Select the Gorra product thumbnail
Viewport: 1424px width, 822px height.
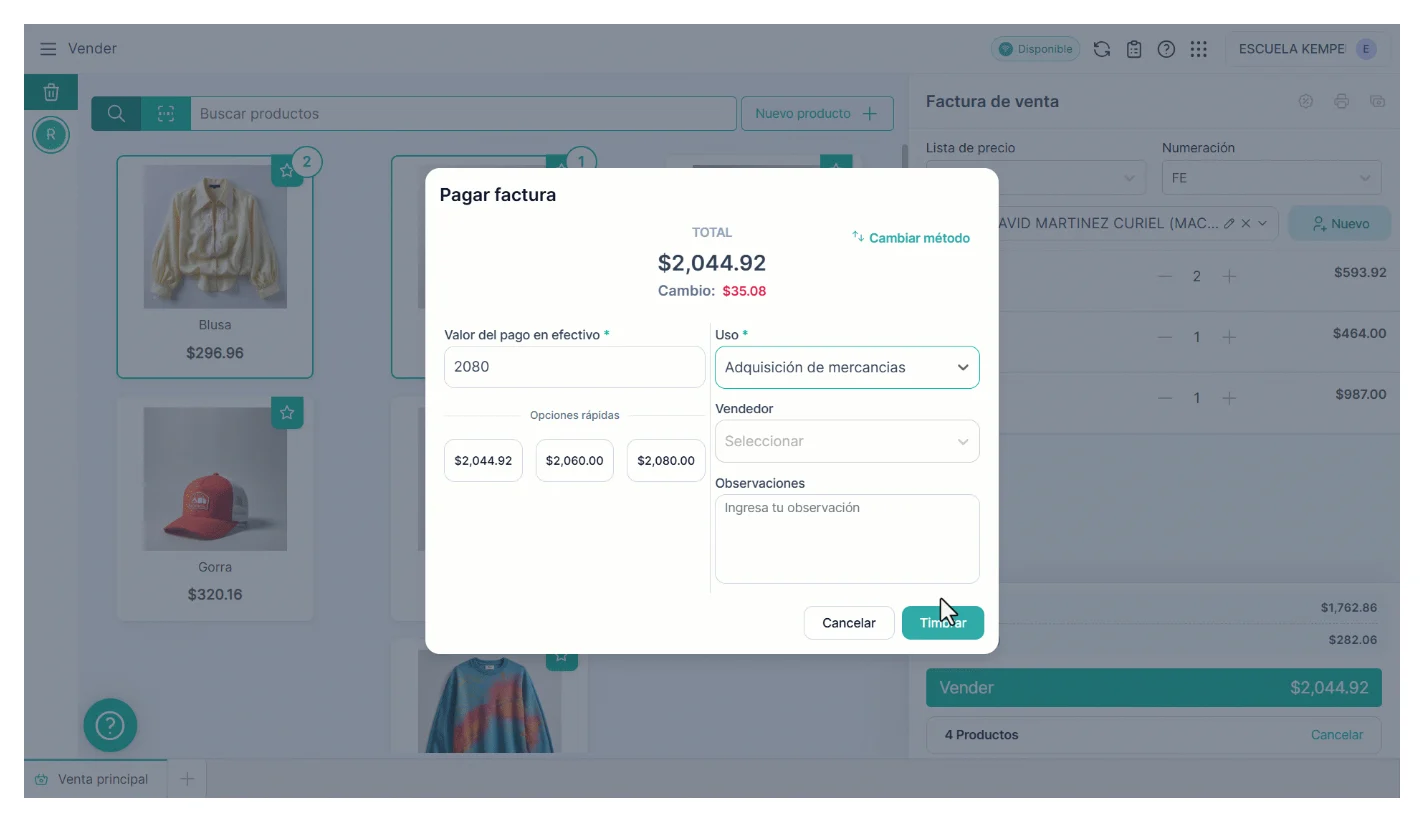point(215,479)
